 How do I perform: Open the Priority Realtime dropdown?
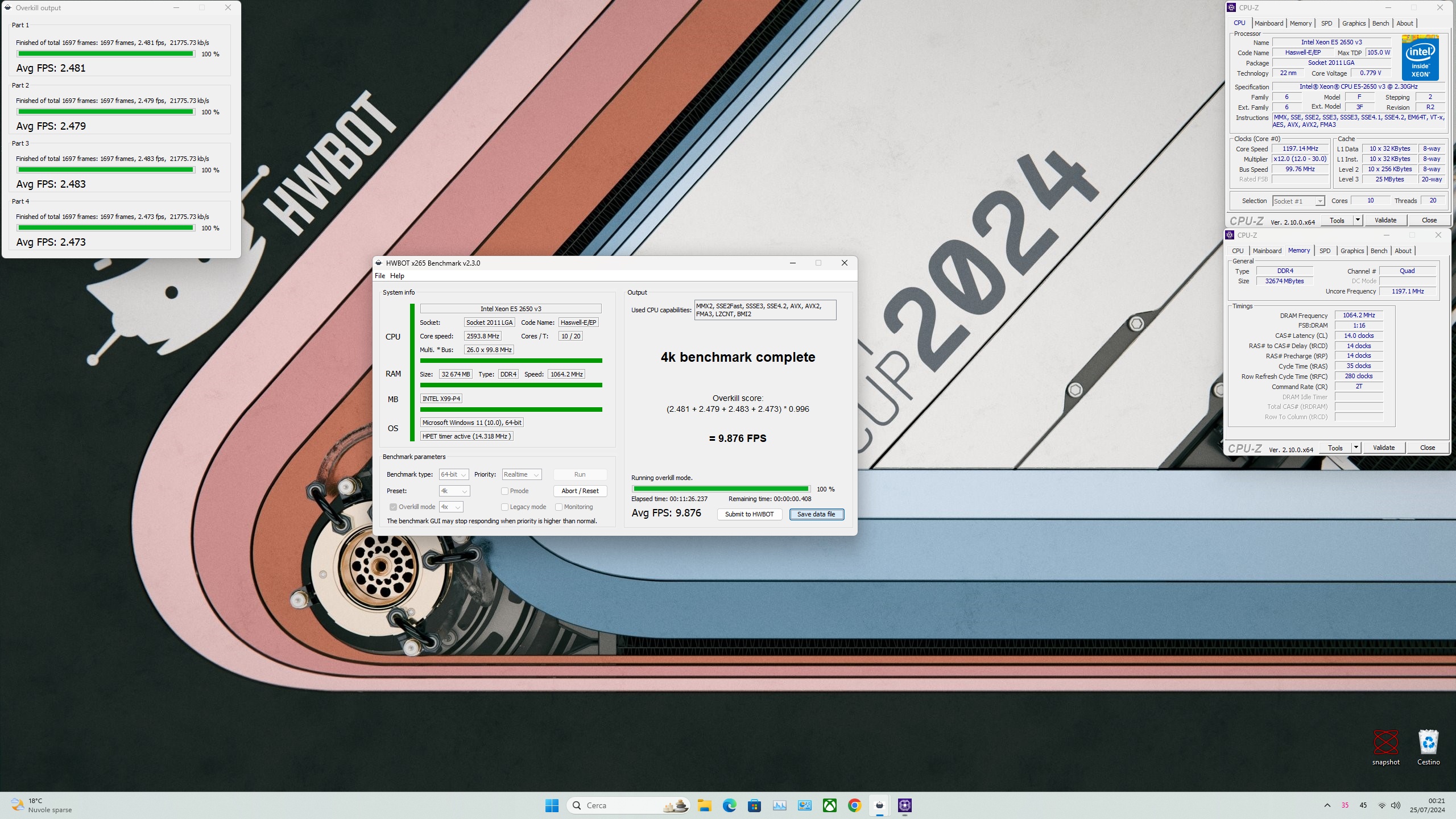[x=522, y=474]
